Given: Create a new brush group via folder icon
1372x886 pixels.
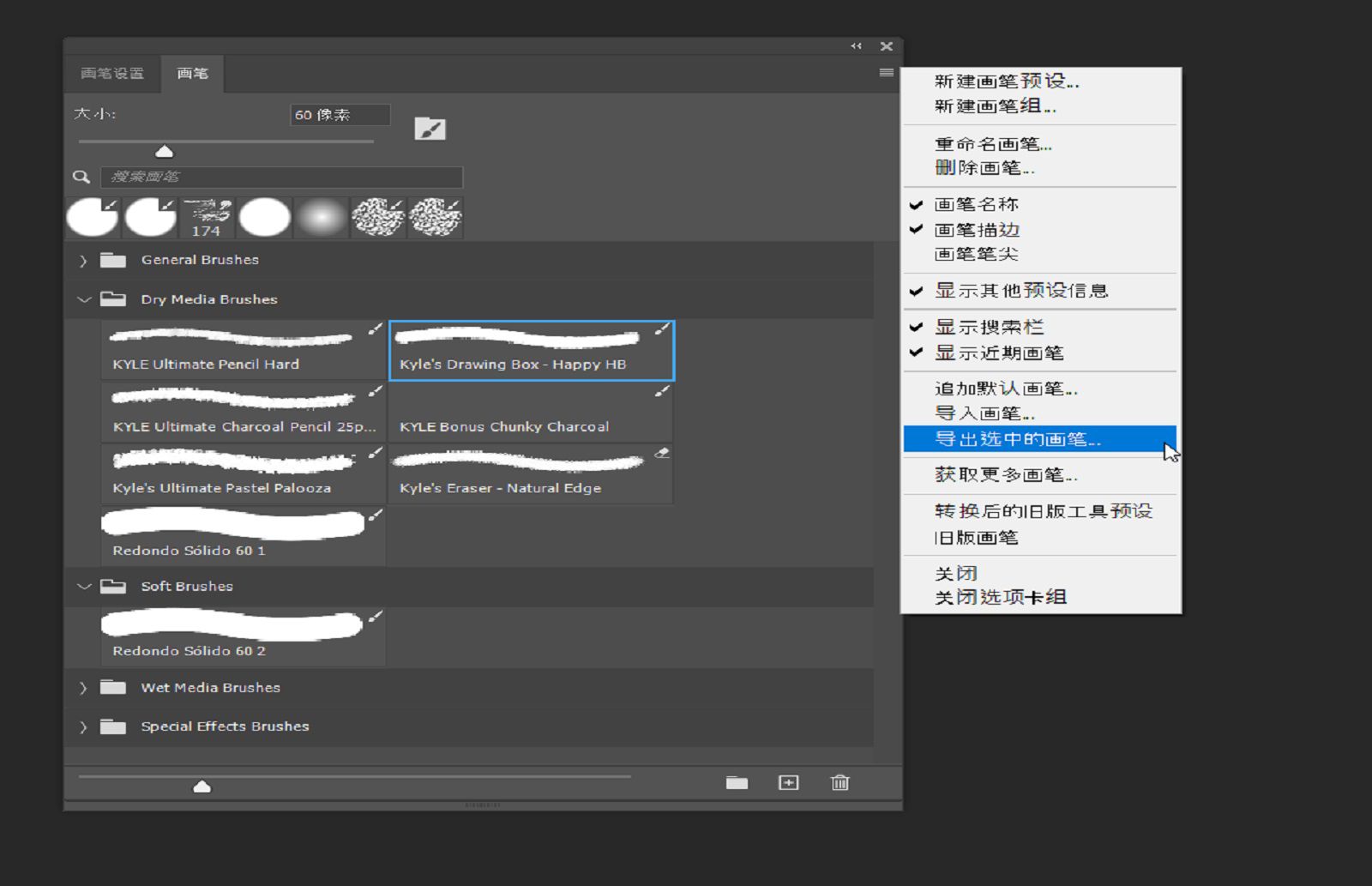Looking at the screenshot, I should pos(737,782).
